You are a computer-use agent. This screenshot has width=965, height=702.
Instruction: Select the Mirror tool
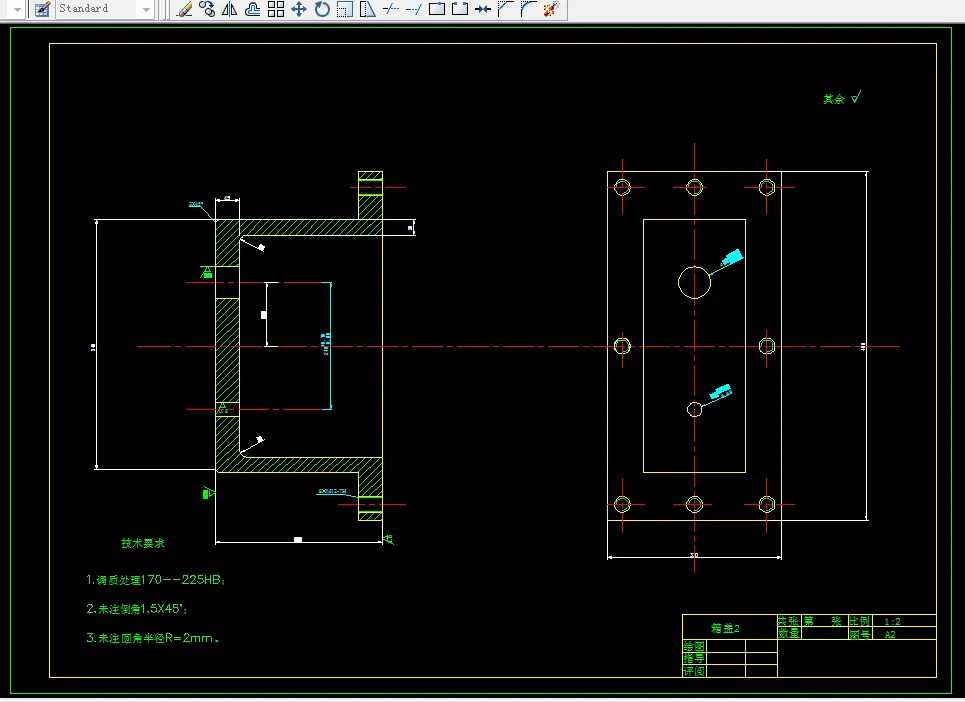230,9
